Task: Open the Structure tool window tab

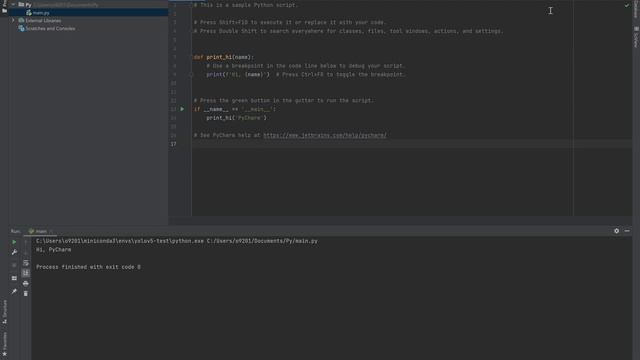Action: 4,312
